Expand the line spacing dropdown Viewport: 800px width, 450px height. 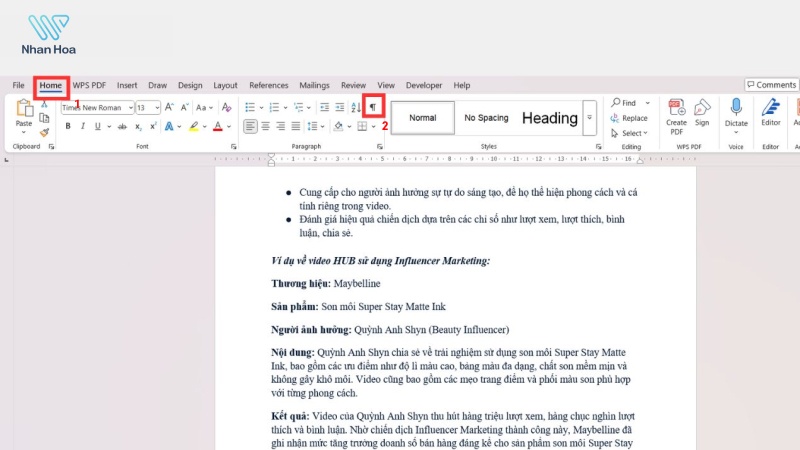323,127
